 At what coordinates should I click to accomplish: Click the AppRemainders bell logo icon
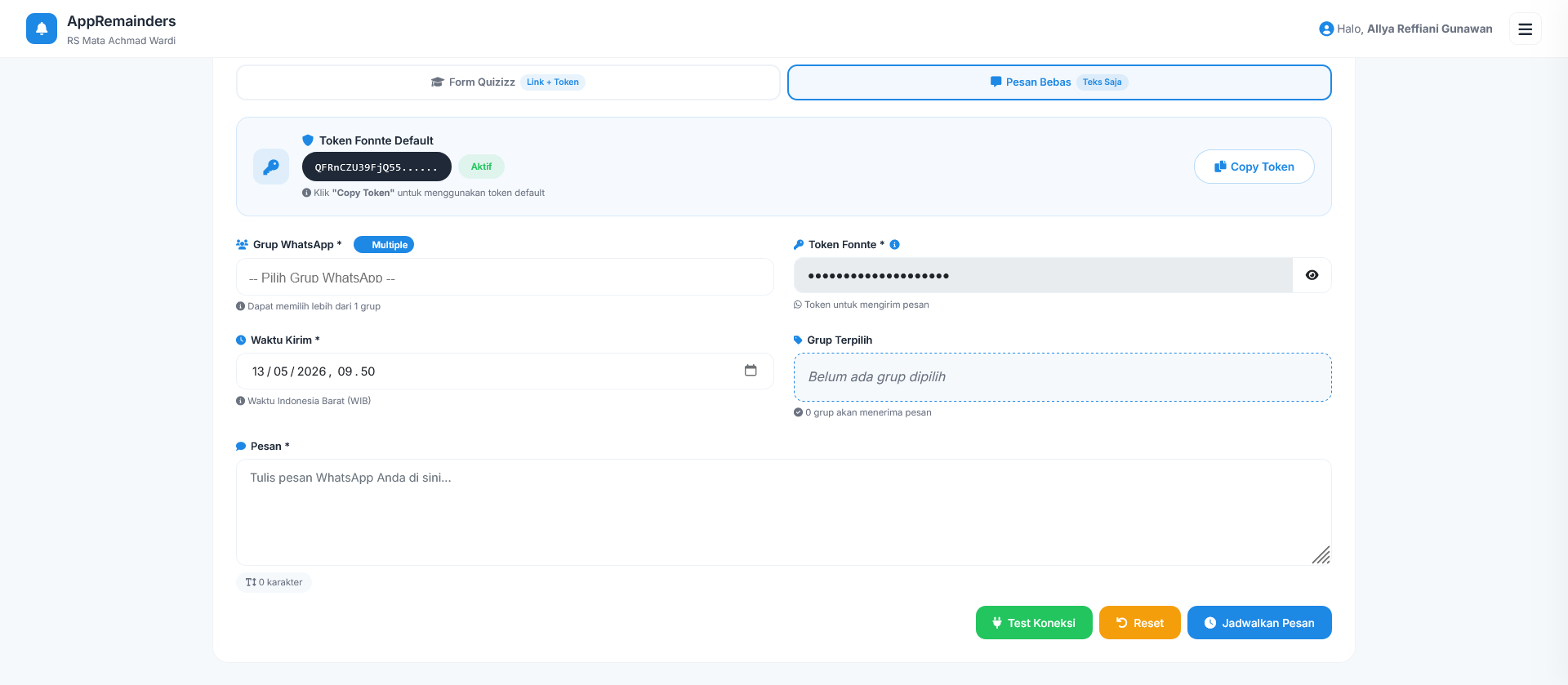point(42,29)
